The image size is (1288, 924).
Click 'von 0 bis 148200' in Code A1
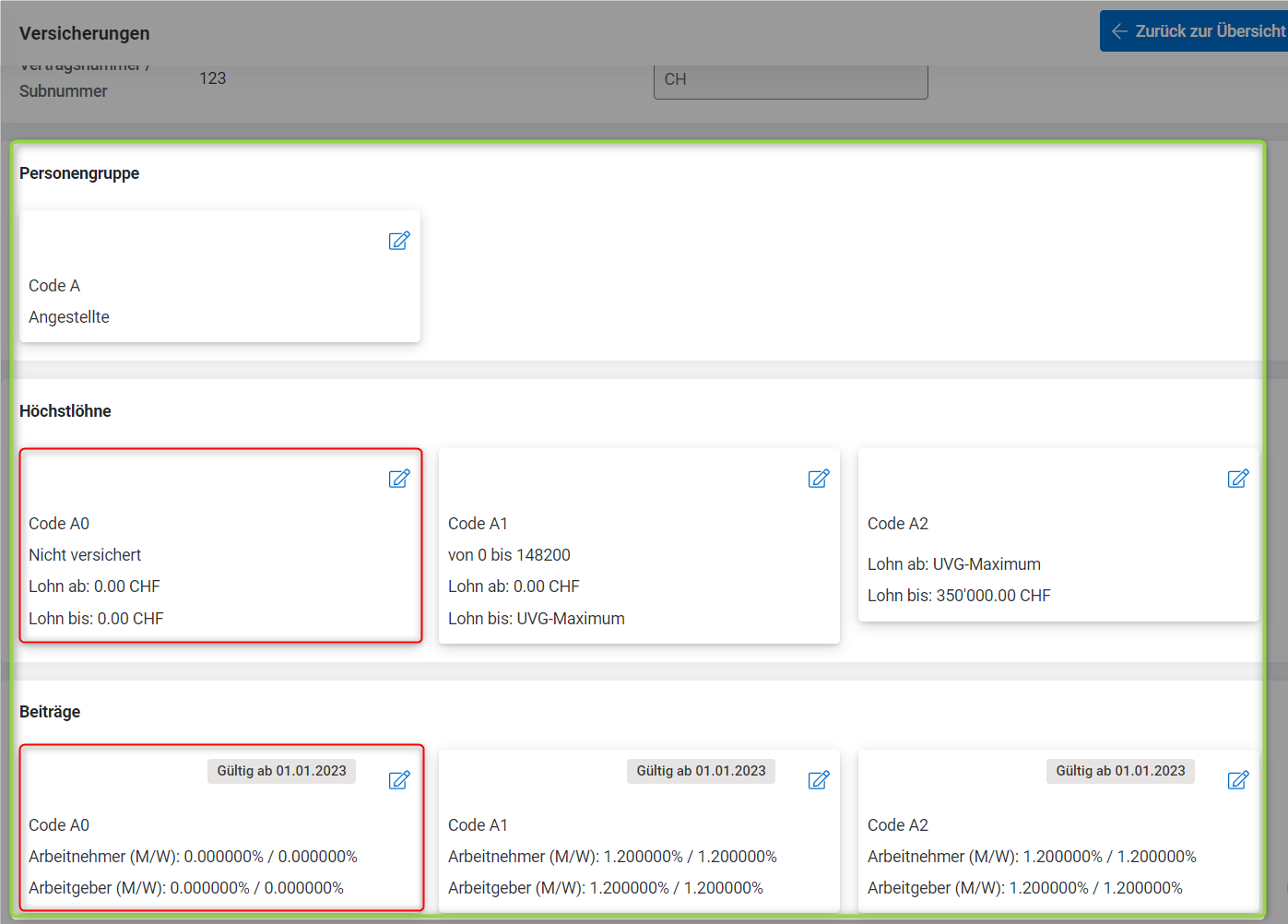point(509,555)
